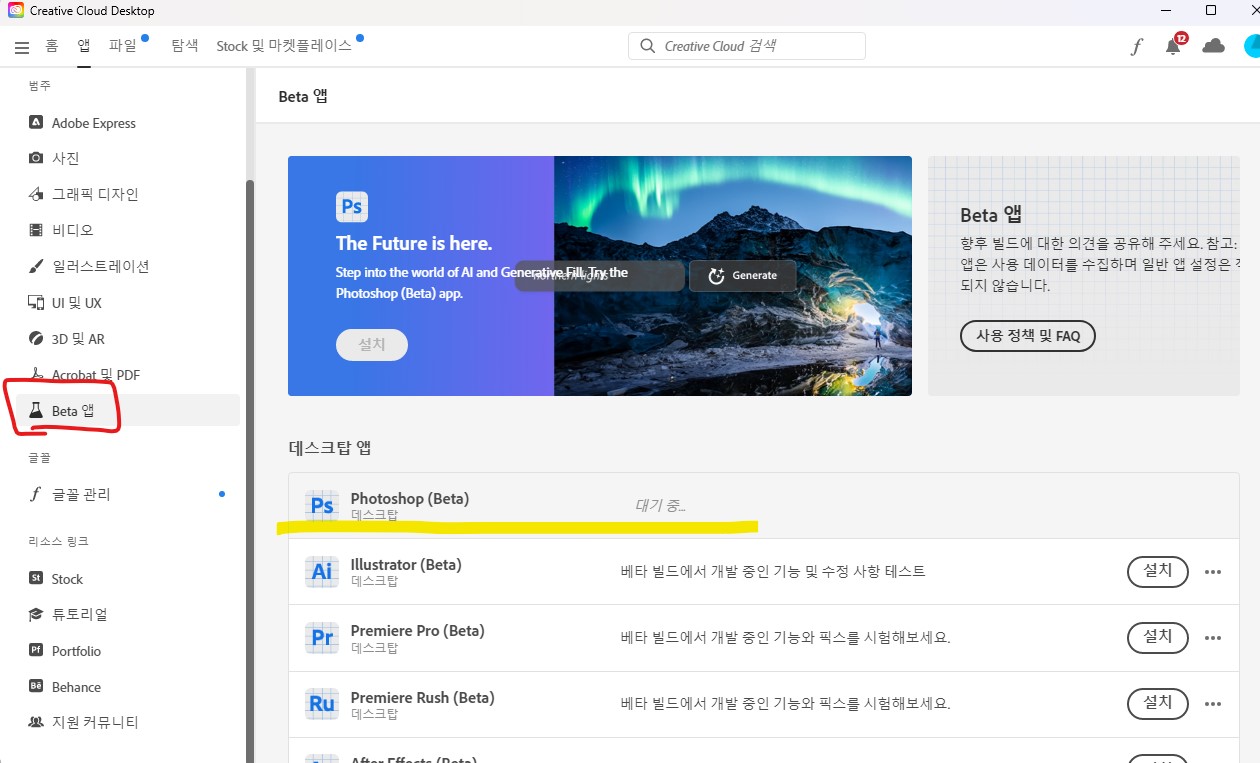Viewport: 1260px width, 763px height.
Task: Click the Portfolio 'Pf' icon
Action: click(x=36, y=650)
